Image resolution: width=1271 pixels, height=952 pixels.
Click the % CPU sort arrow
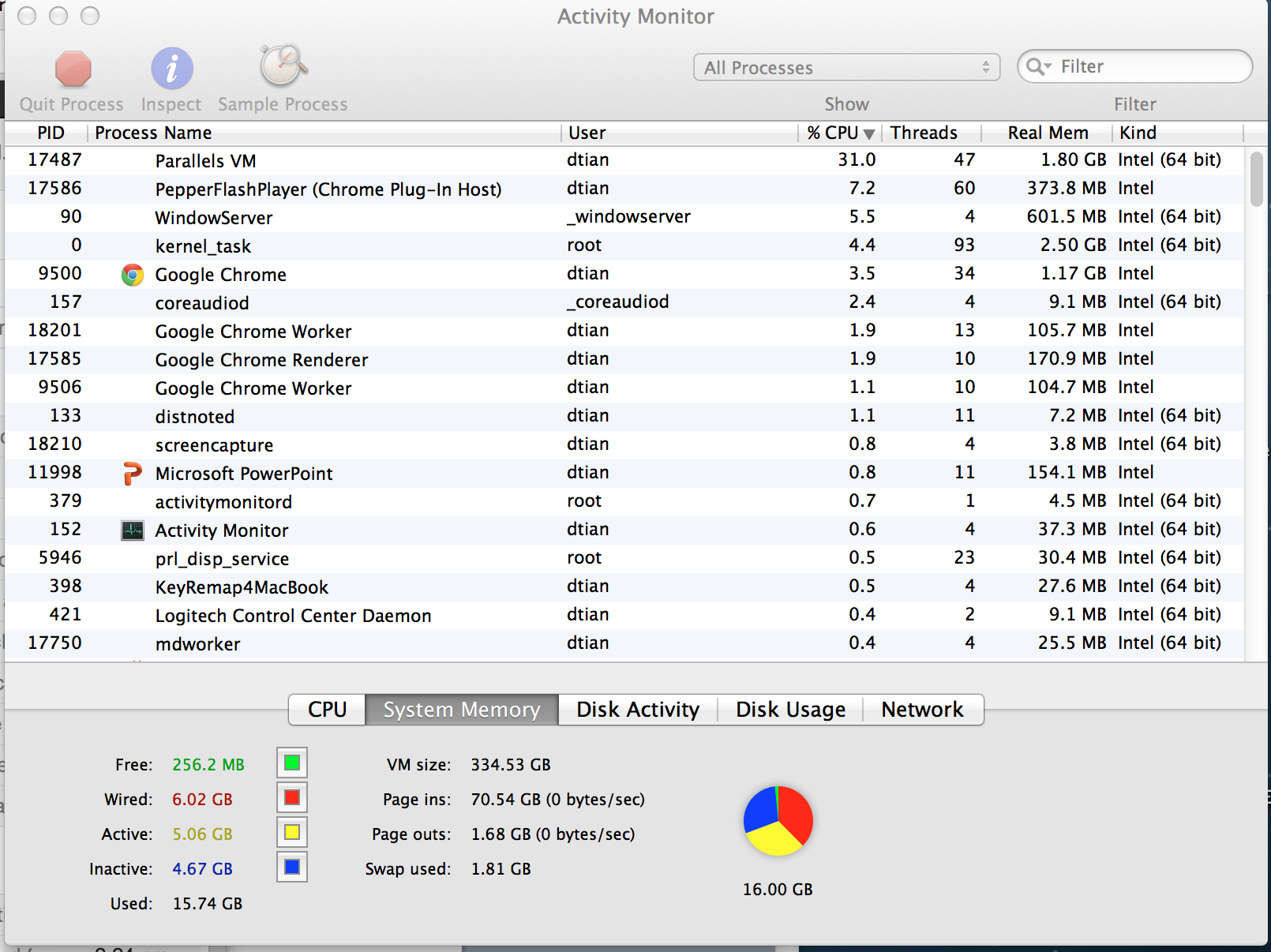point(869,134)
